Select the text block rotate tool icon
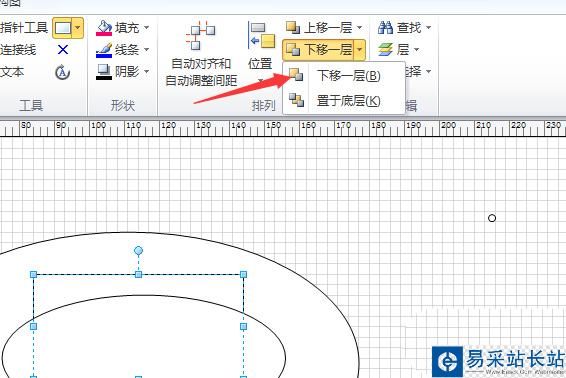The image size is (566, 378). click(62, 72)
